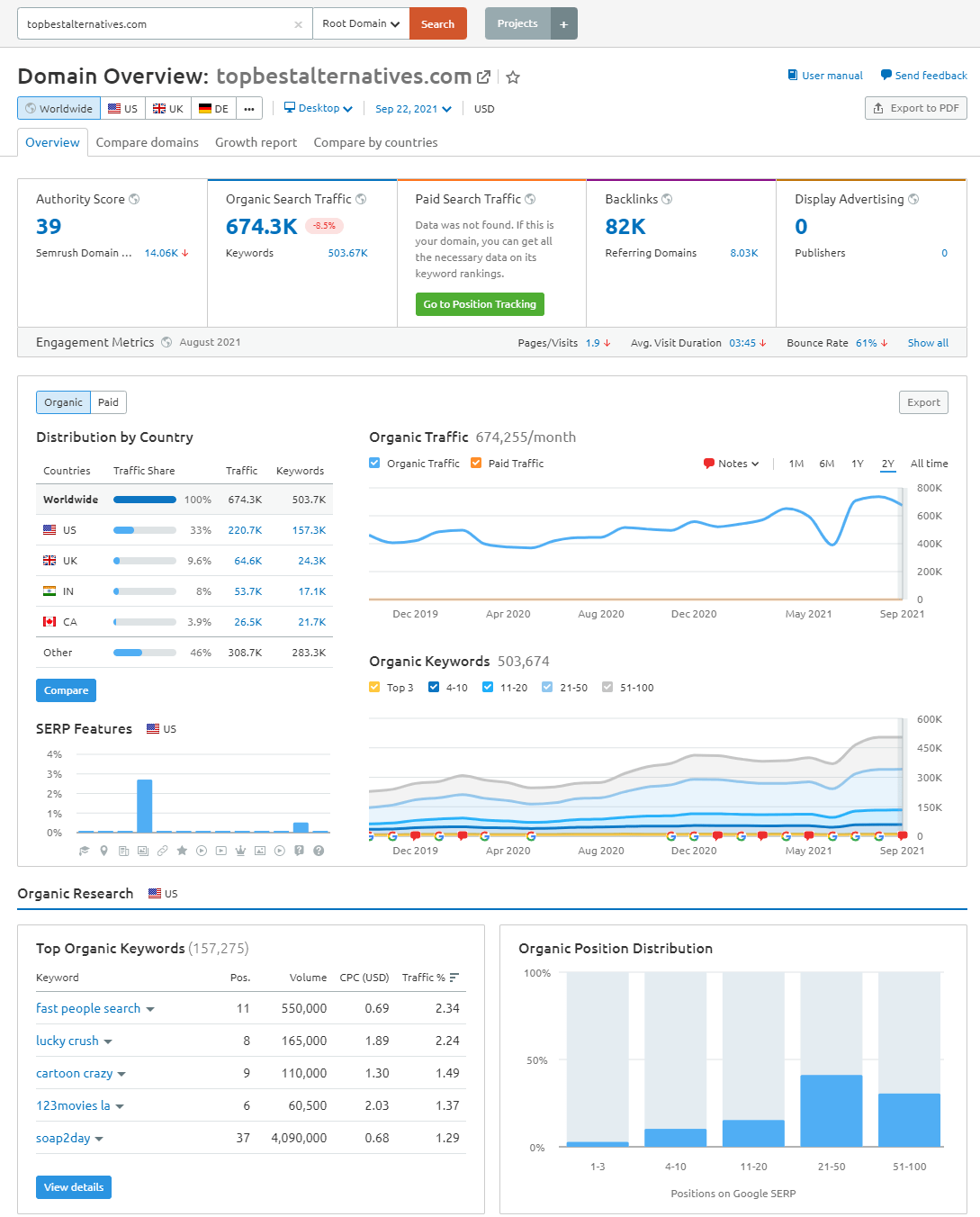Image resolution: width=980 pixels, height=1217 pixels.
Task: Select the Site links chain SERP icon
Action: click(163, 851)
